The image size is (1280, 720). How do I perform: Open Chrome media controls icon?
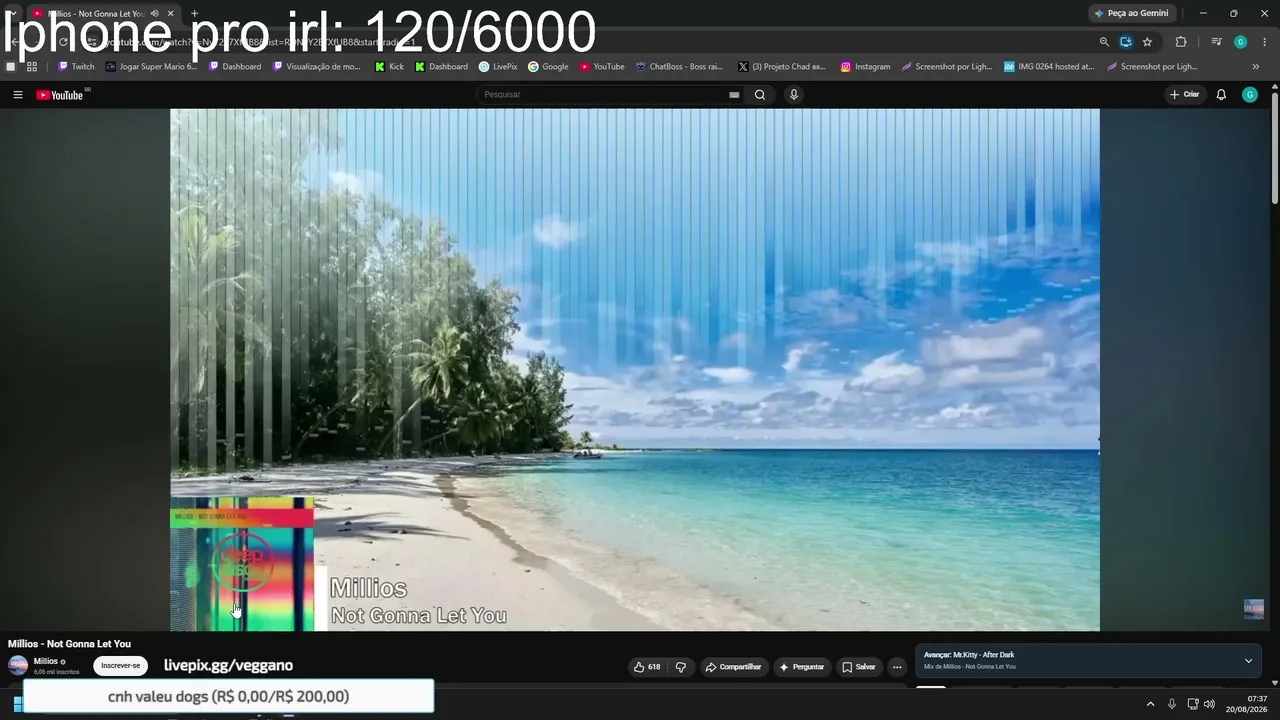point(1216,42)
